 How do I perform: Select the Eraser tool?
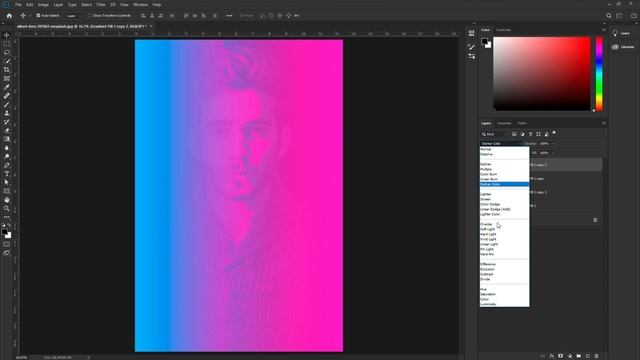pyautogui.click(x=7, y=131)
